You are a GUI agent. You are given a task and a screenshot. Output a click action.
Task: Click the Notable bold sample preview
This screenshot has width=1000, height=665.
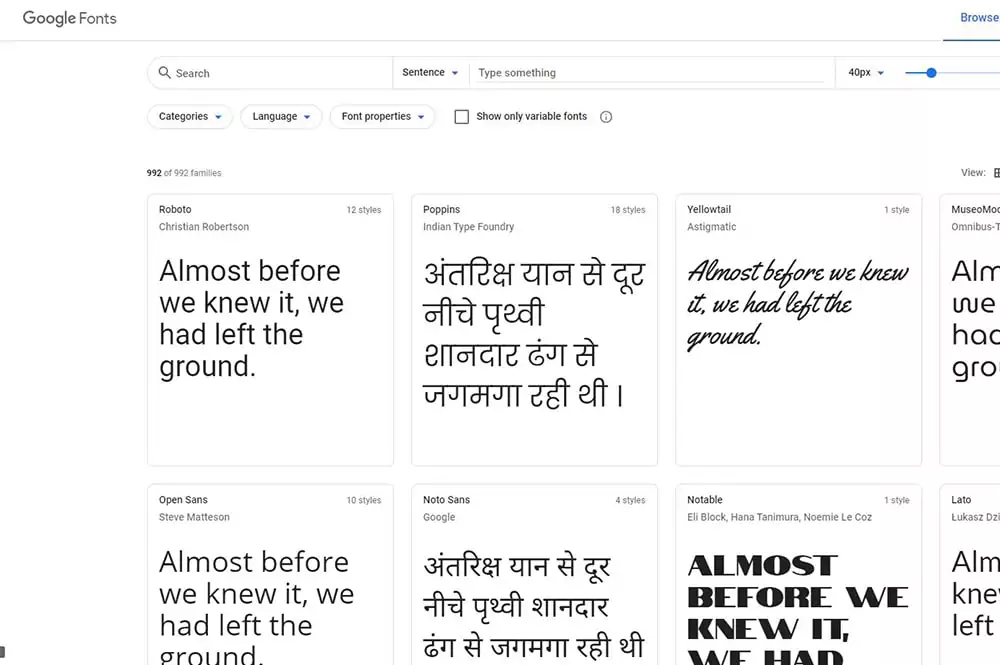798,608
